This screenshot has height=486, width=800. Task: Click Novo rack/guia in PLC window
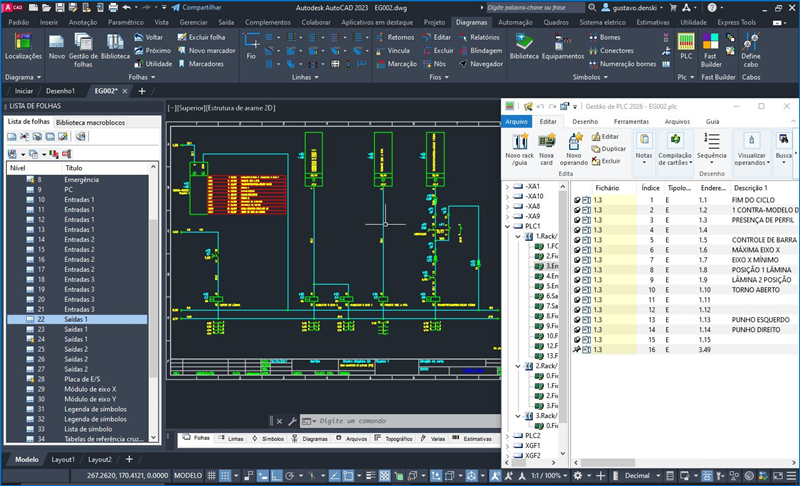coord(518,145)
